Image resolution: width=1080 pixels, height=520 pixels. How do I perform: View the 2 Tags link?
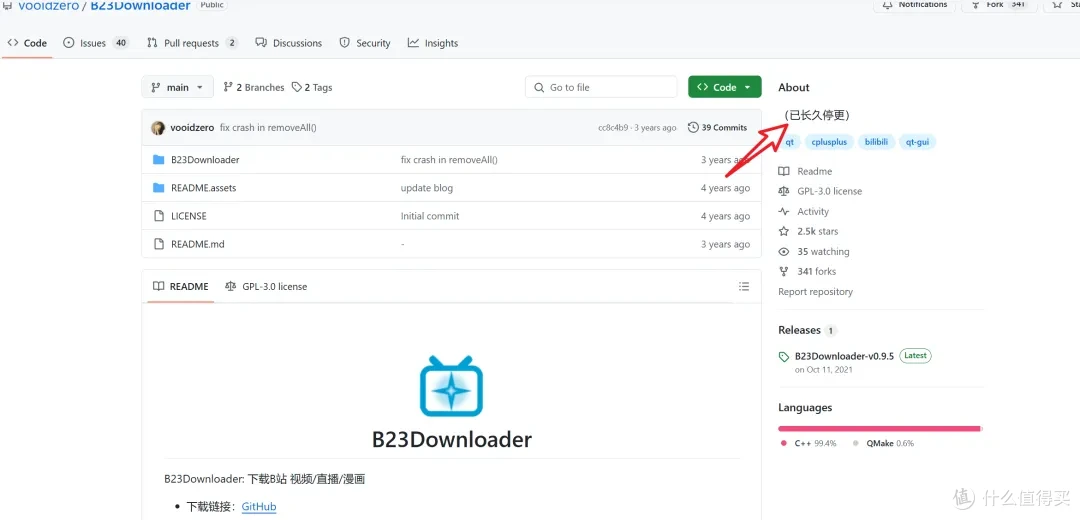point(311,87)
